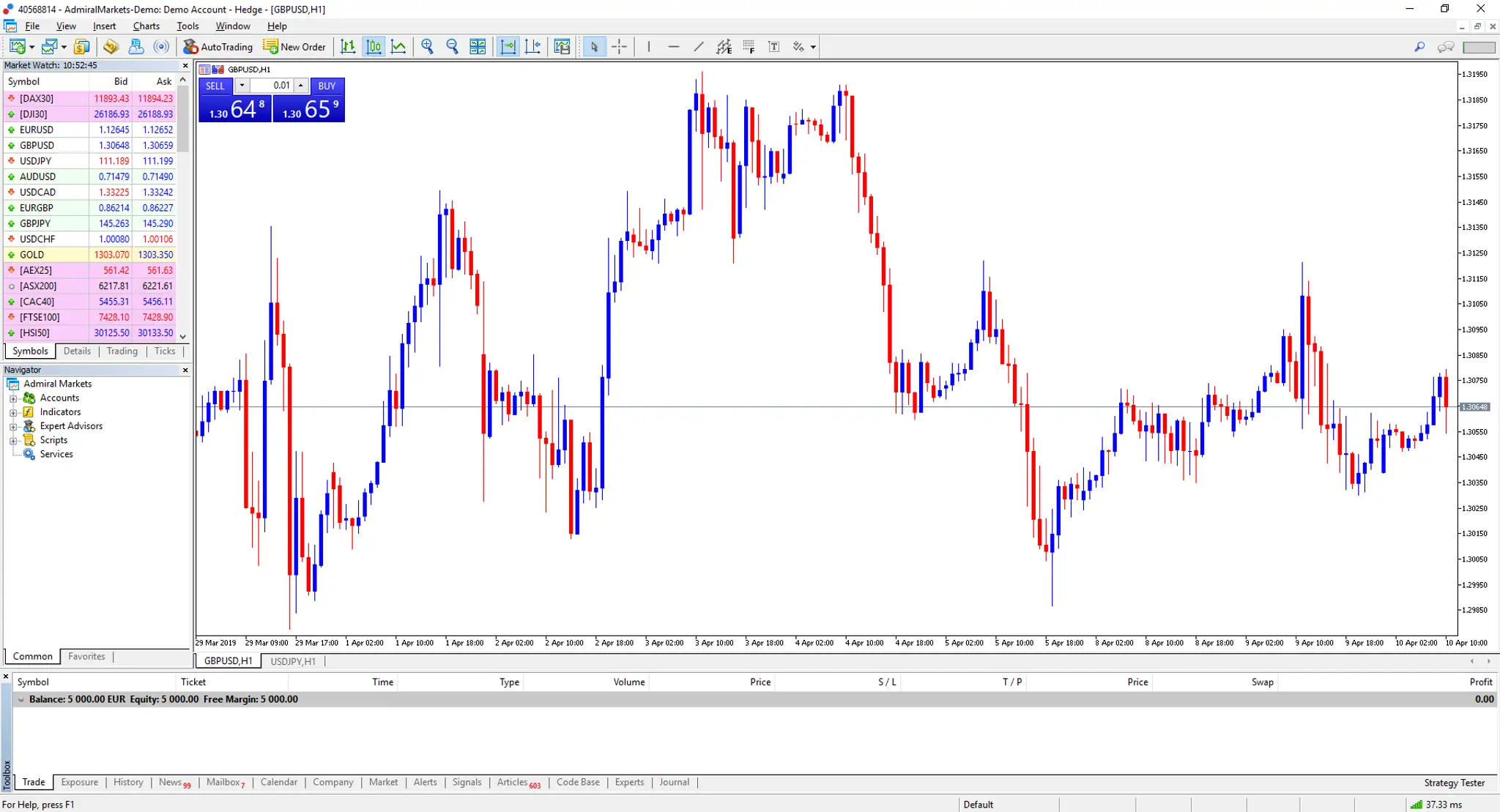The image size is (1500, 812).
Task: Select the GOLD row in Market Watch
Action: [x=89, y=255]
